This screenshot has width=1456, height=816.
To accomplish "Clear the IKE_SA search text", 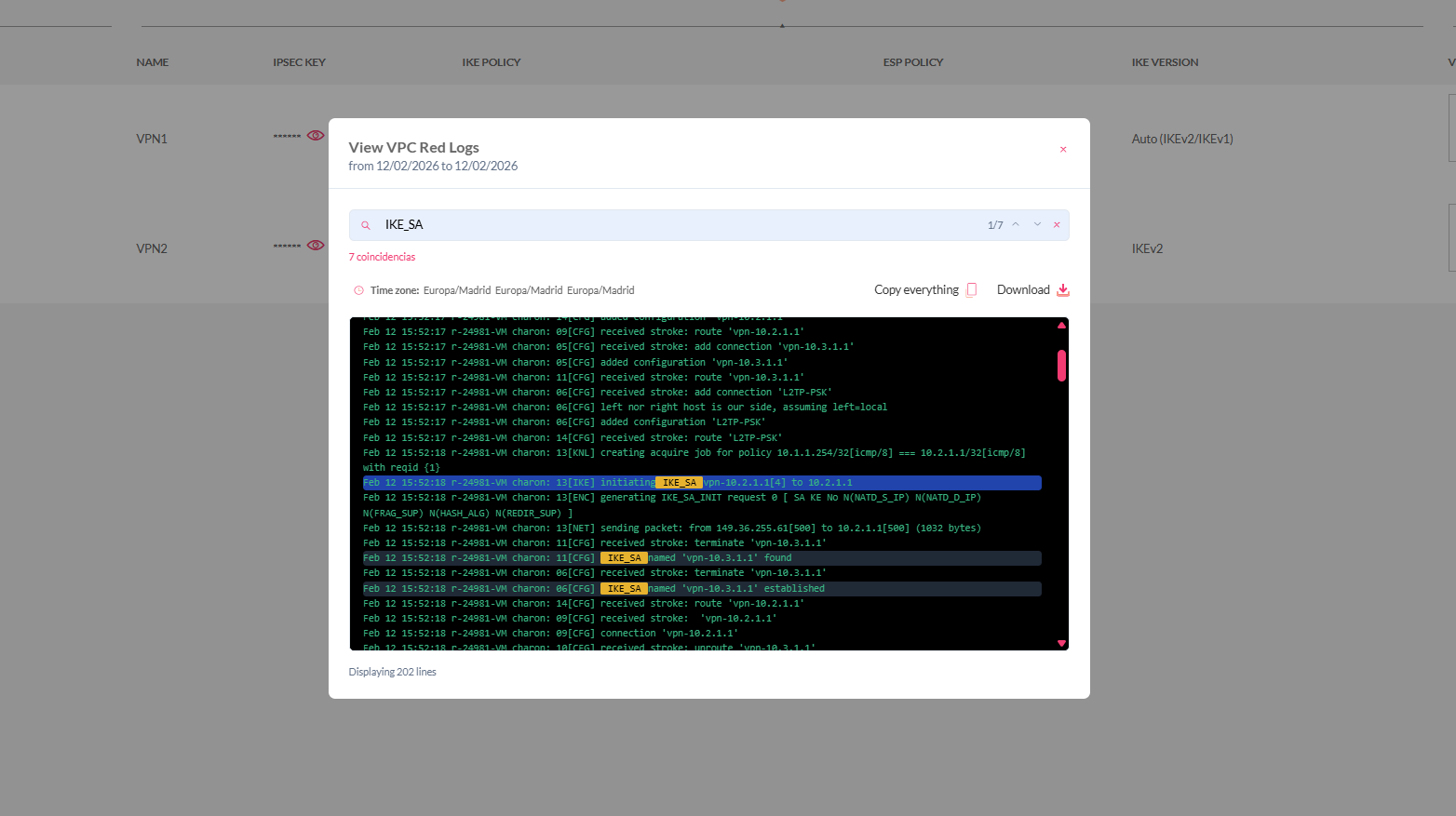I will pos(1057,224).
